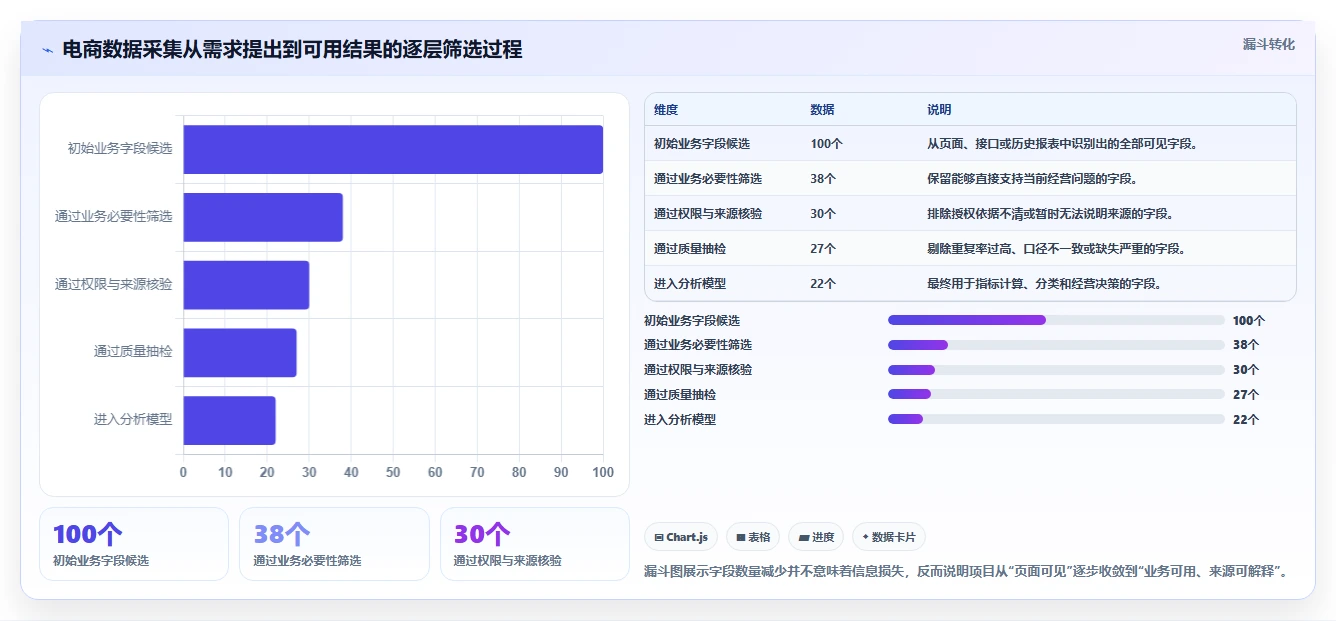Click the 数据 column header in the table

822,110
